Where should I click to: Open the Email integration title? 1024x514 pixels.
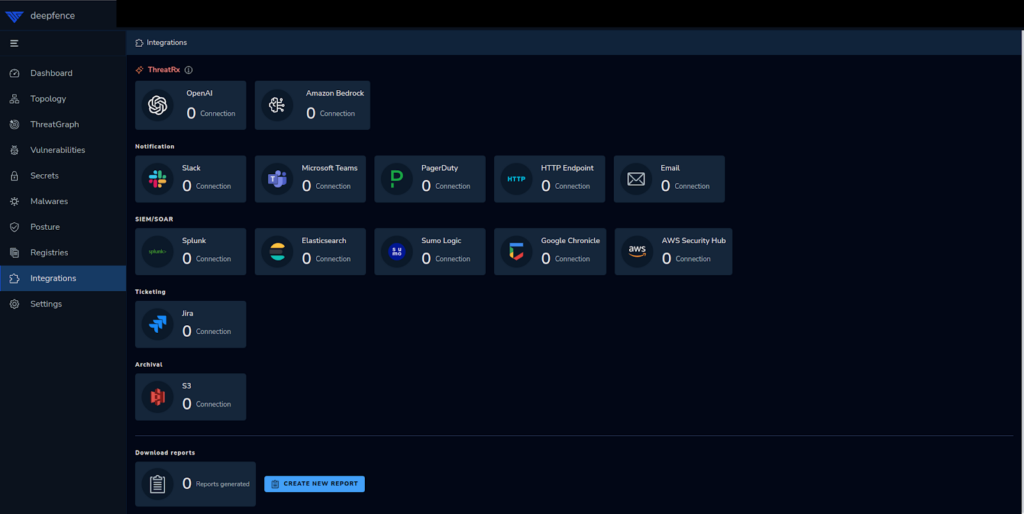pos(670,168)
